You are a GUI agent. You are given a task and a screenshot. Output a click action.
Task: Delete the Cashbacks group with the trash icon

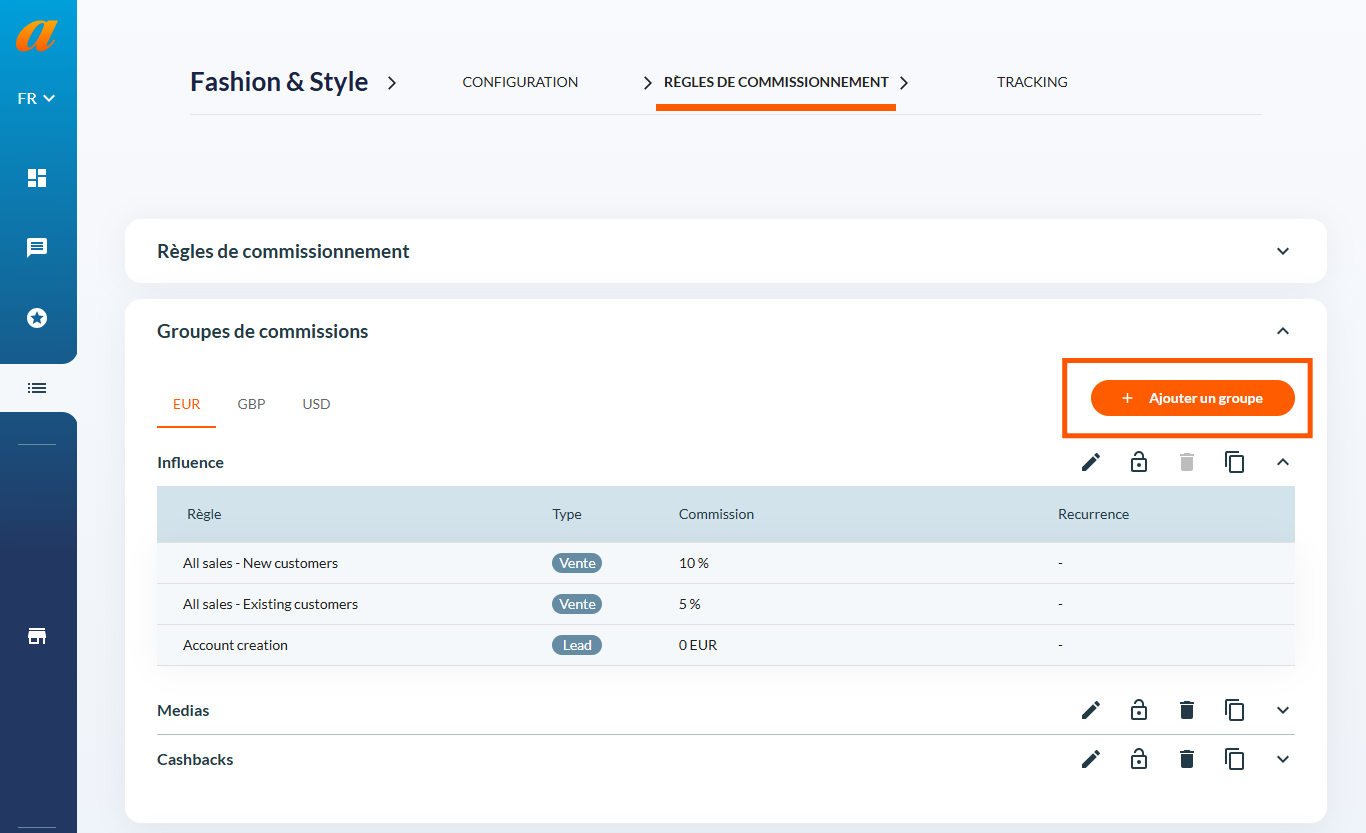(x=1187, y=759)
